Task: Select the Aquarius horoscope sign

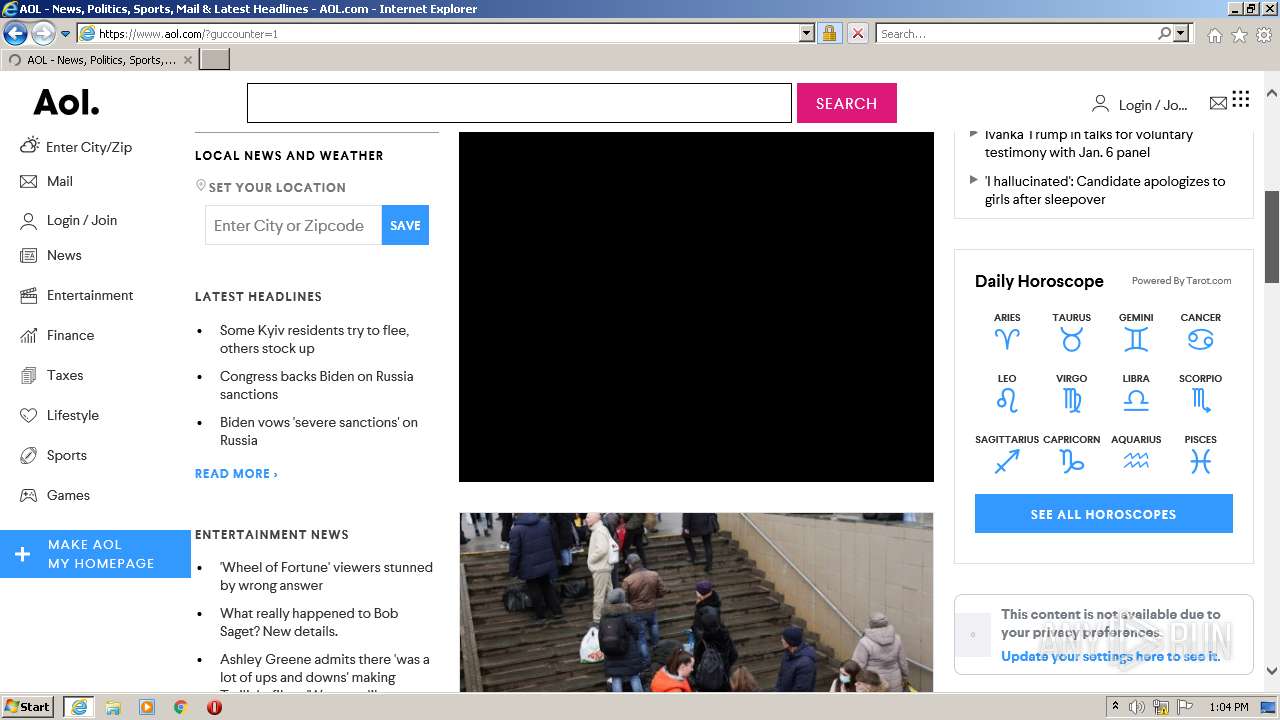Action: point(1136,454)
